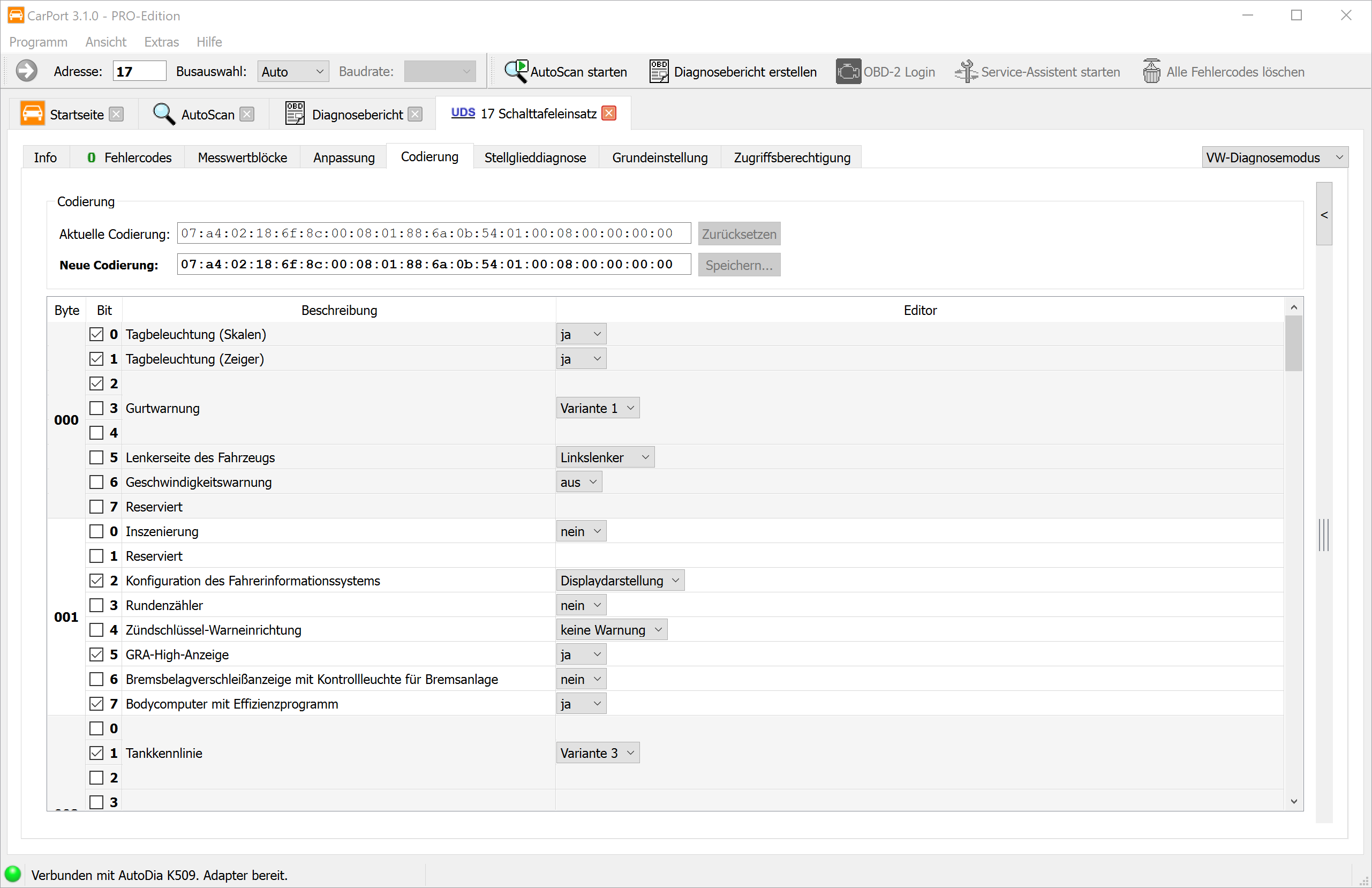This screenshot has width=1372, height=888.
Task: Click the Speichern... button
Action: (x=738, y=265)
